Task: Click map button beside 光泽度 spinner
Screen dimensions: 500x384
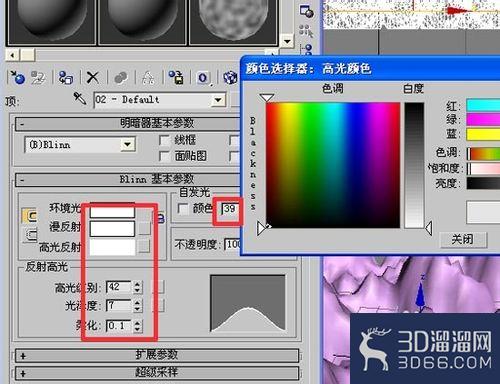Action: click(159, 305)
